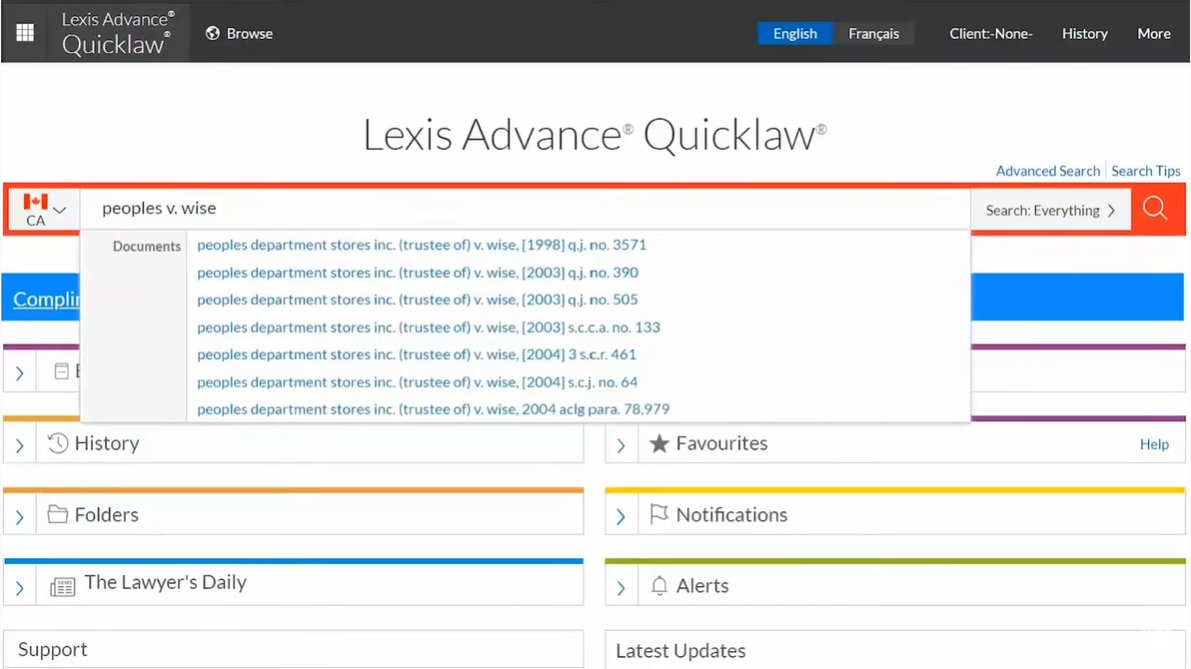The image size is (1191, 669).
Task: Select suggestion [2004] 3 s.c.r. 461
Action: [416, 354]
